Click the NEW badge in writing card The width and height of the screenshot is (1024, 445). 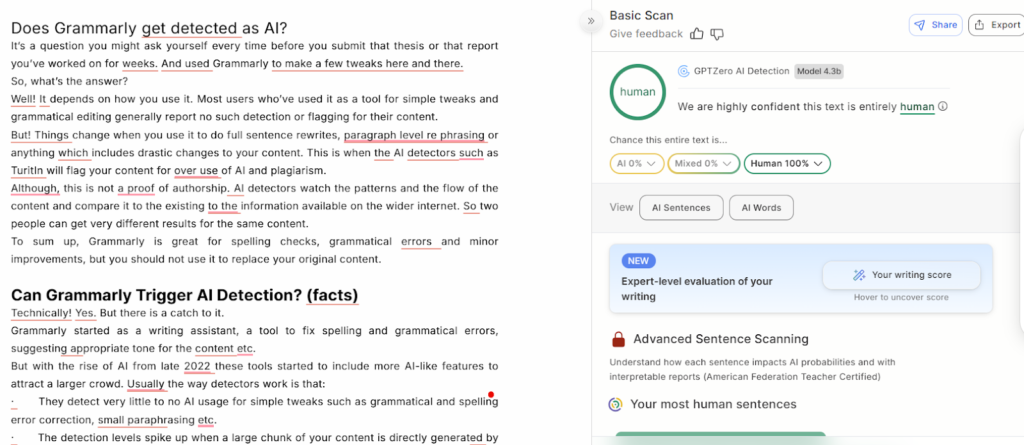point(638,261)
